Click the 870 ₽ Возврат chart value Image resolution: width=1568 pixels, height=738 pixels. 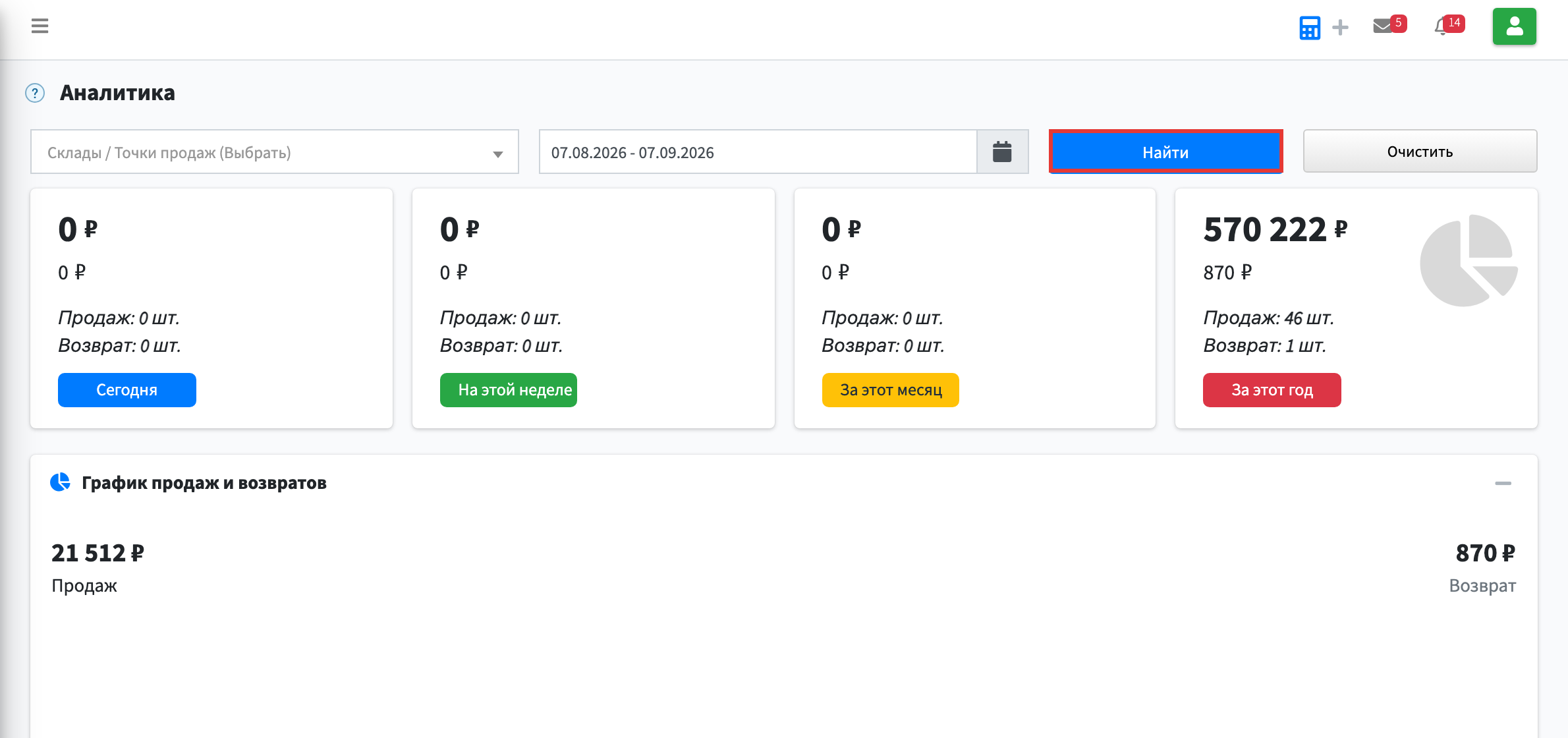tap(1486, 553)
